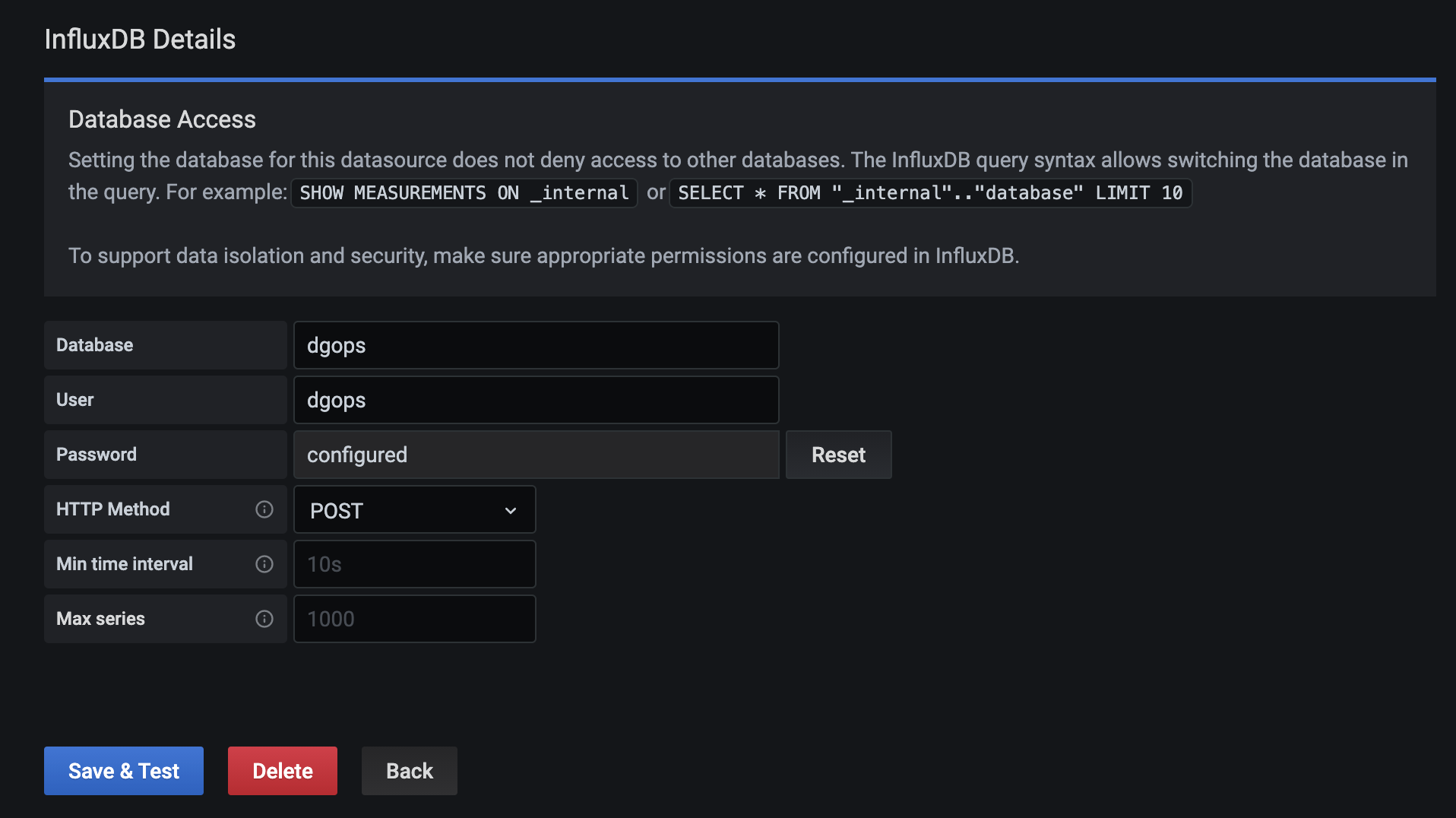Select the SELECT query example text
1456x818 pixels.
click(x=929, y=192)
